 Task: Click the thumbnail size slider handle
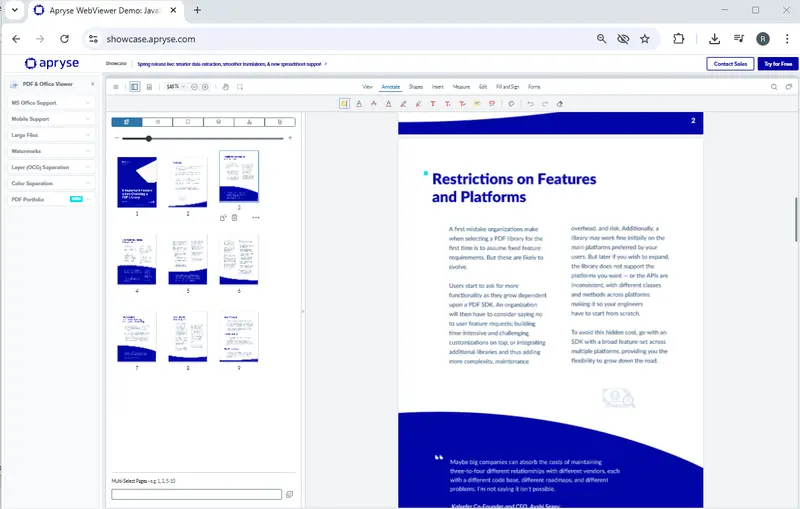(x=148, y=138)
